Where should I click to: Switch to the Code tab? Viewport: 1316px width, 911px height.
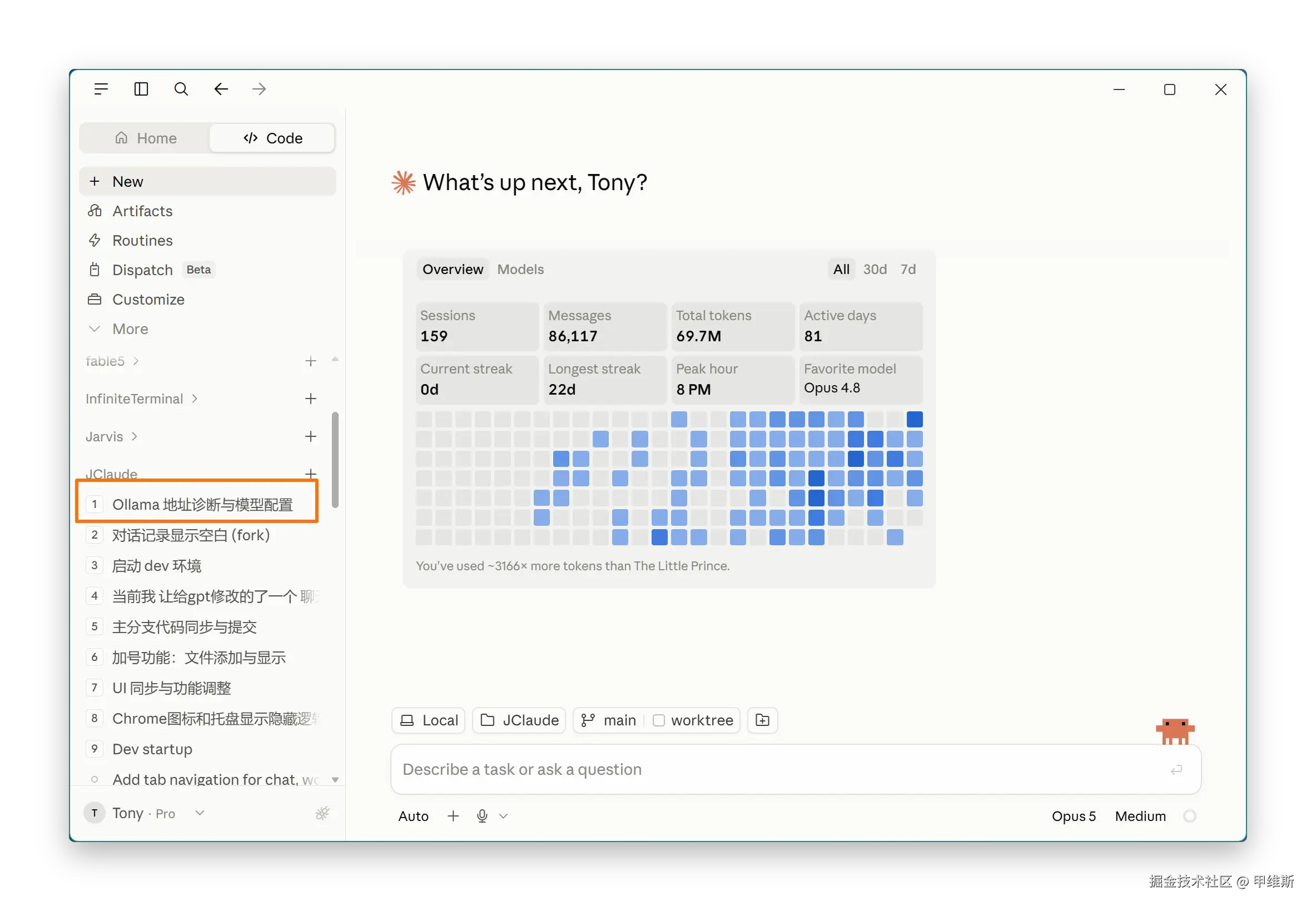coord(273,138)
